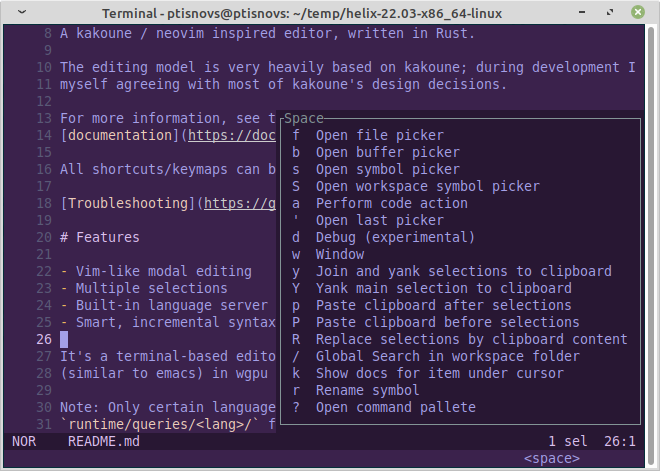The height and width of the screenshot is (471, 660).
Task: Click the '<space>' pending key indicator
Action: tap(552, 458)
